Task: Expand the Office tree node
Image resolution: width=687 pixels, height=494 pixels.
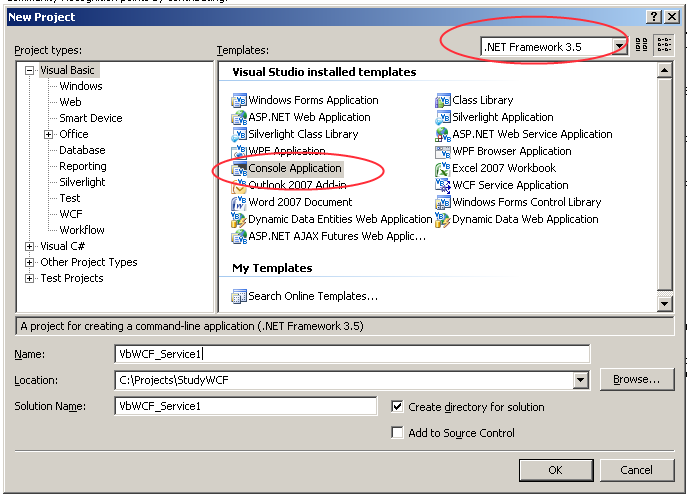Action: click(x=49, y=135)
